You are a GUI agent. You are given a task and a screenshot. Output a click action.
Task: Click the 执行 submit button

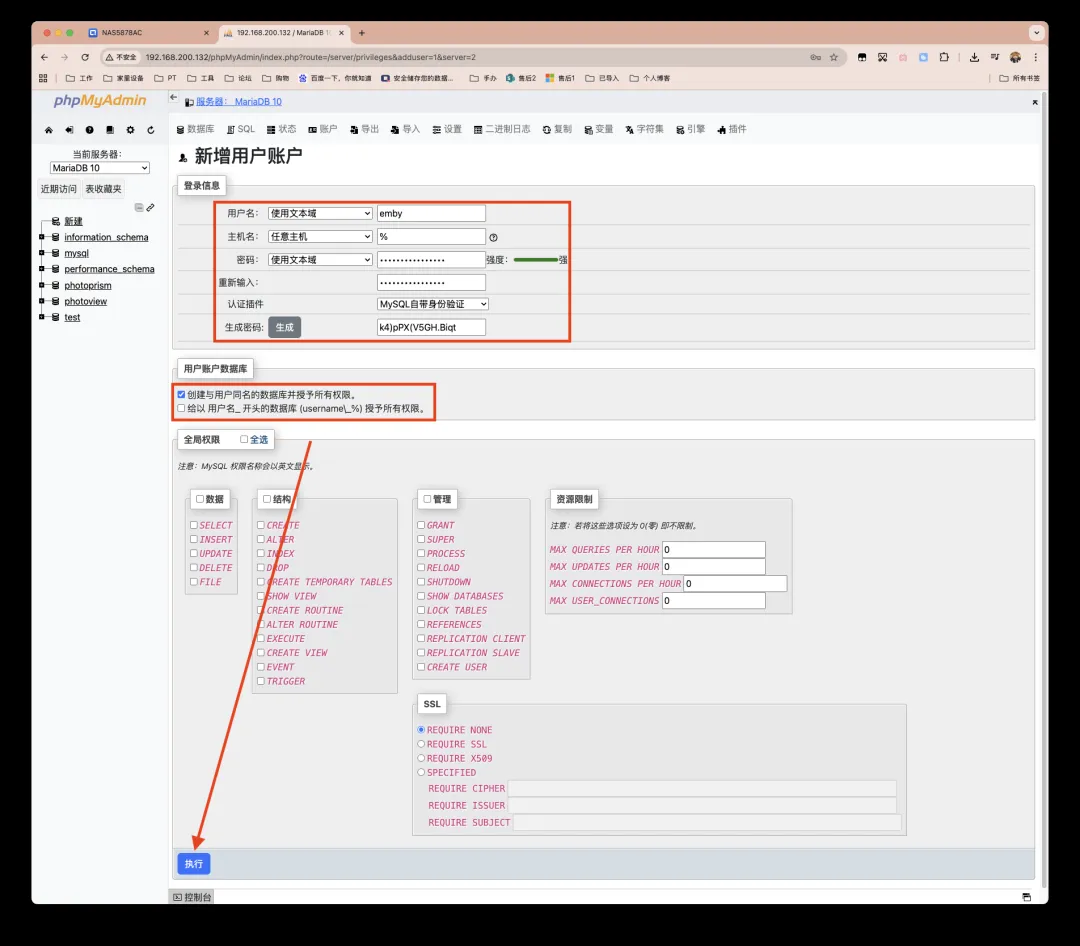[194, 864]
